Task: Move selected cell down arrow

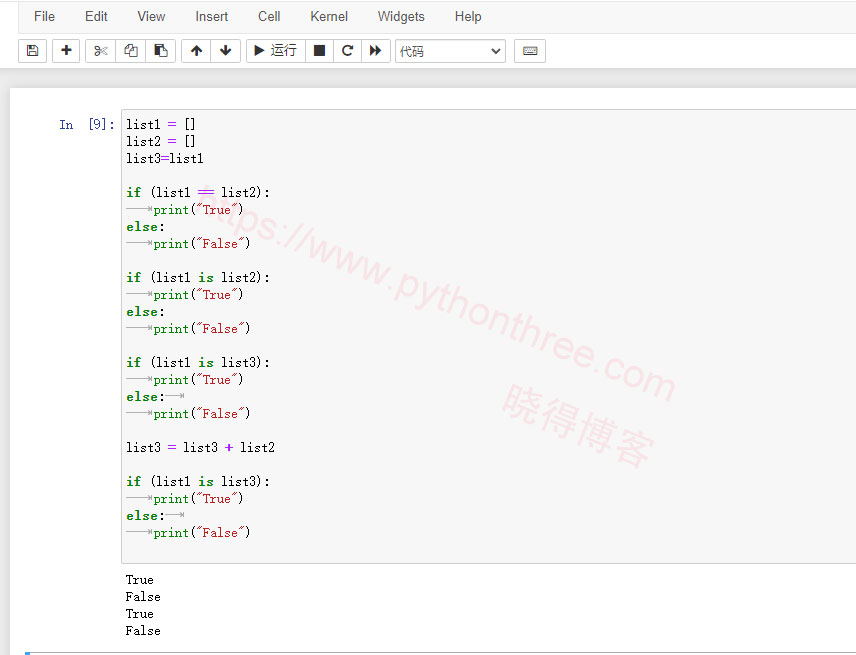Action: tap(225, 51)
